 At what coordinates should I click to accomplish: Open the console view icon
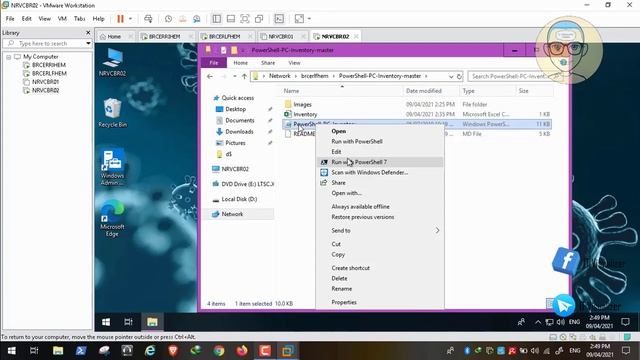[x=279, y=19]
